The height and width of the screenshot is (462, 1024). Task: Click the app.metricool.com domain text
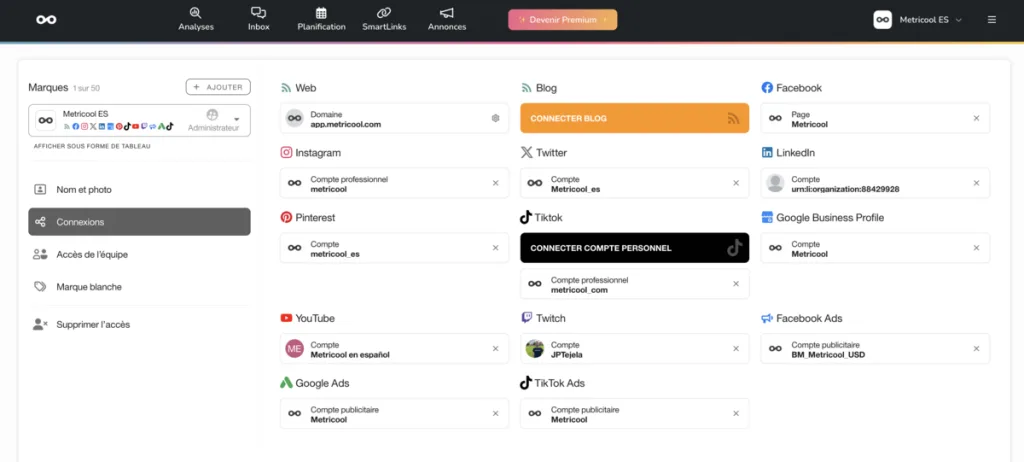345,124
